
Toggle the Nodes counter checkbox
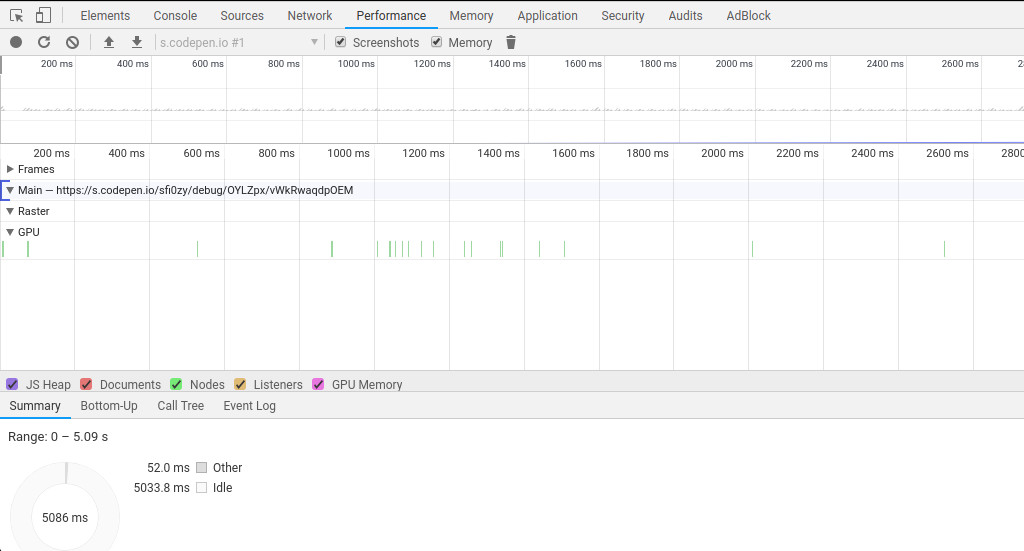click(176, 384)
